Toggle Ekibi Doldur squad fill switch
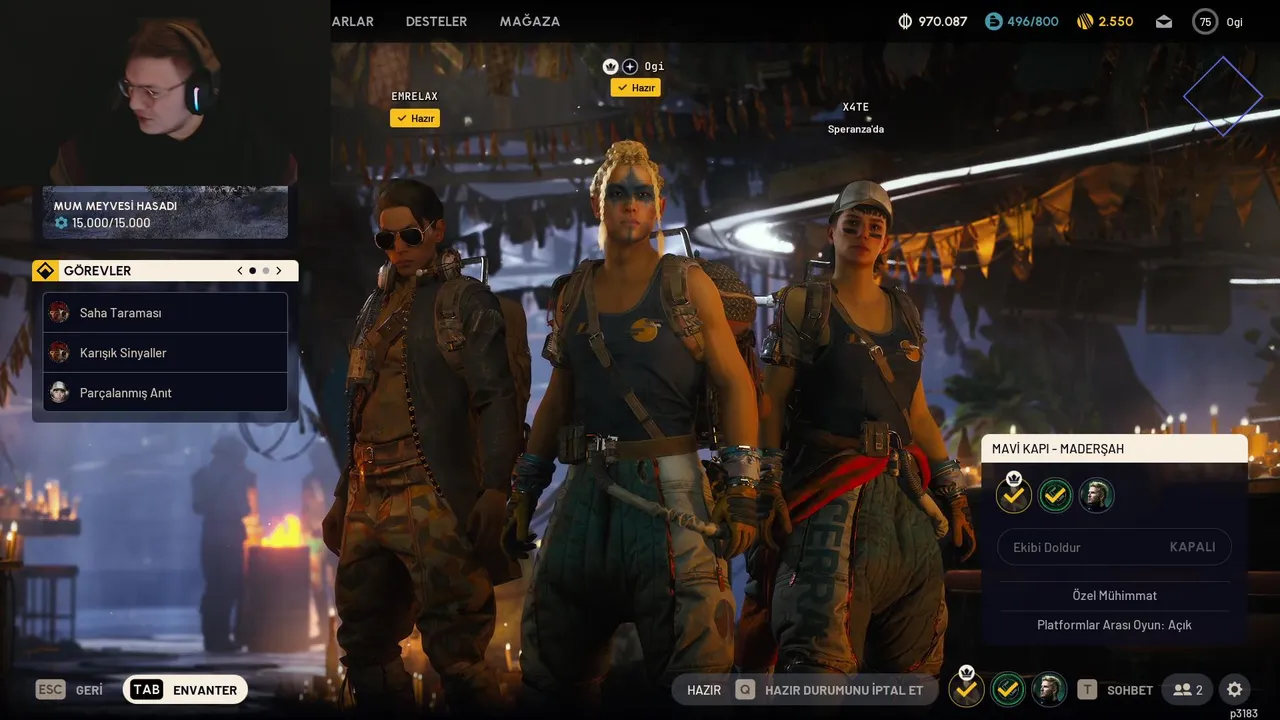1280x720 pixels. click(x=1114, y=547)
